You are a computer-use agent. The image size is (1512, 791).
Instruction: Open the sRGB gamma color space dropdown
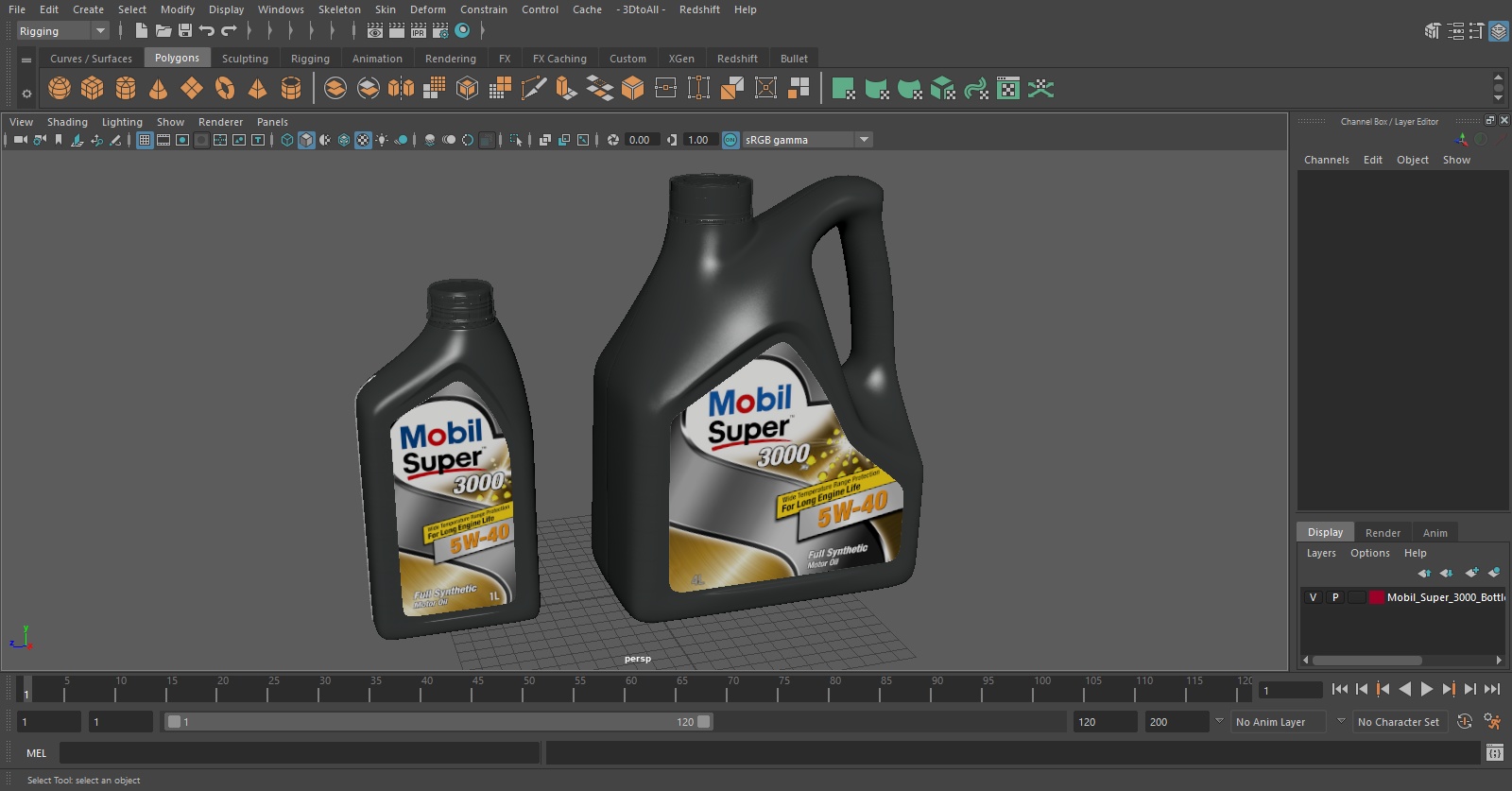pos(807,140)
